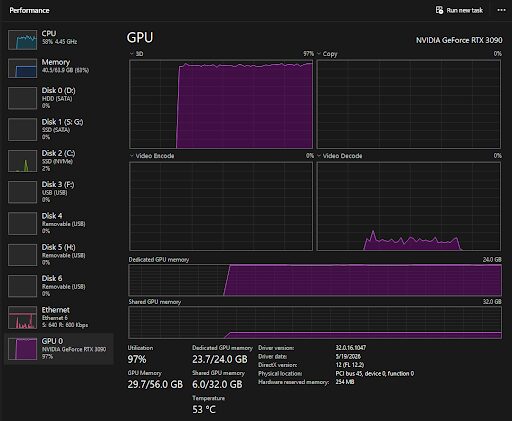Image resolution: width=512 pixels, height=421 pixels.
Task: Click the 23.7/24.0 GB dedicated memory value
Action: pos(220,359)
